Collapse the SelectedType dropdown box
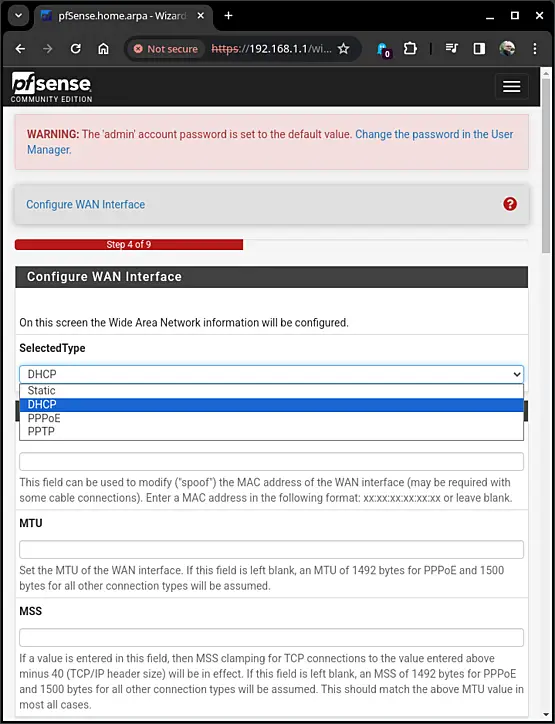Image resolution: width=555 pixels, height=724 pixels. [271, 374]
